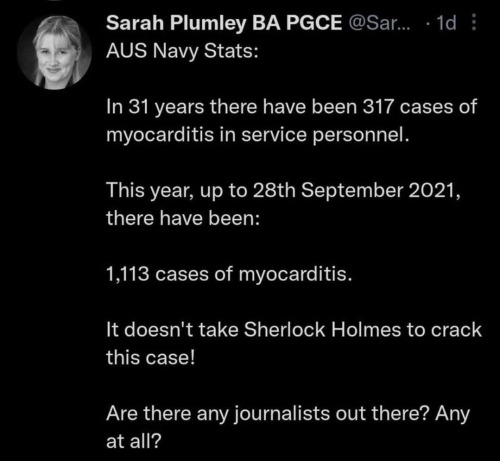Screen dimensions: 500x461
Task: Click the date text "28th September 2021"
Action: pyautogui.click(x=354, y=191)
